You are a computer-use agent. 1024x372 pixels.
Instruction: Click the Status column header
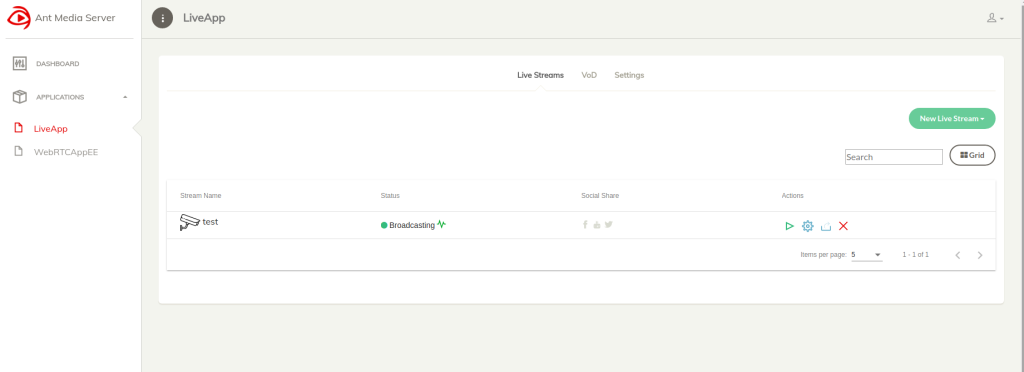coord(390,196)
